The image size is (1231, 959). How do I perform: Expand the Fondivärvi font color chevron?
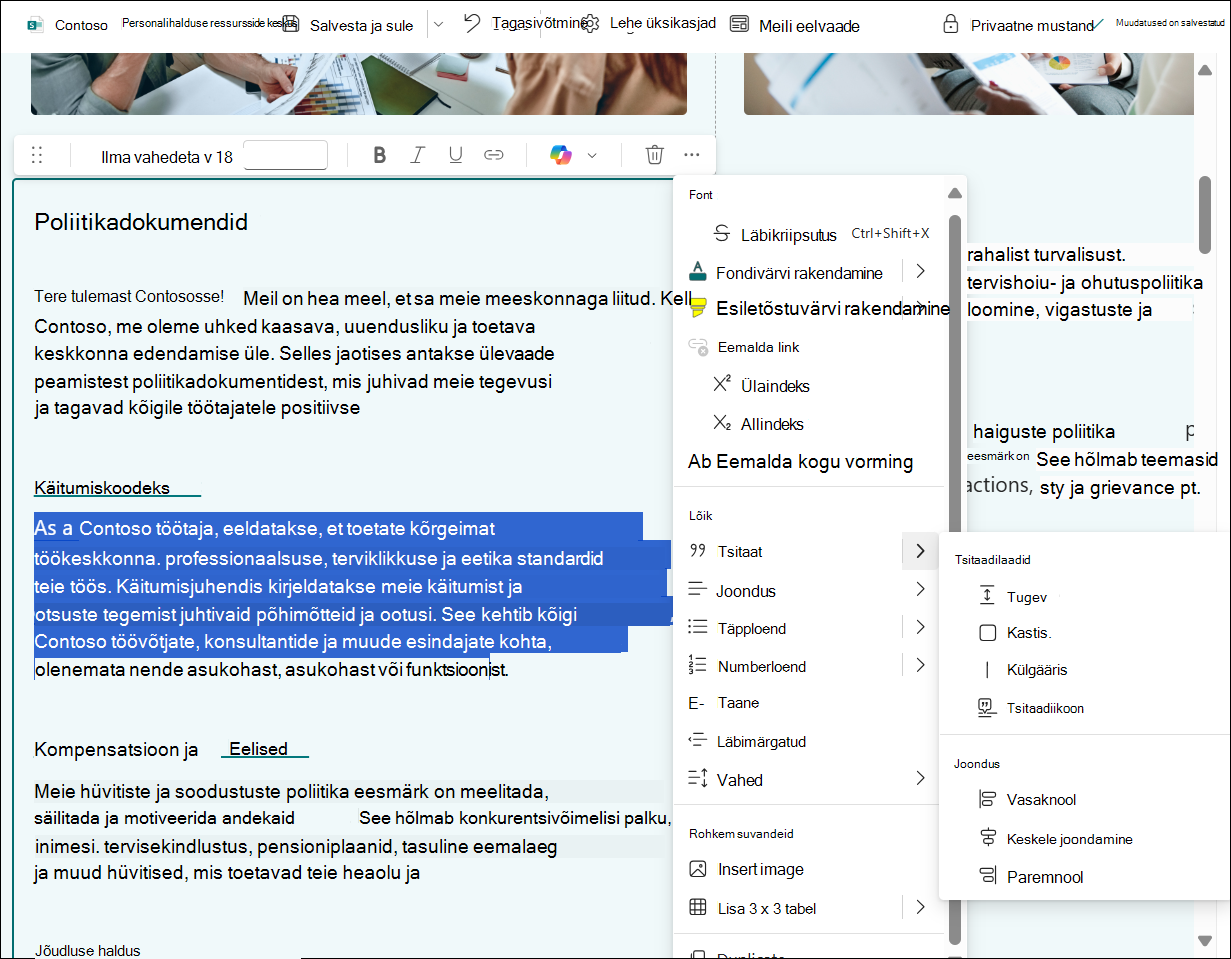pyautogui.click(x=920, y=271)
